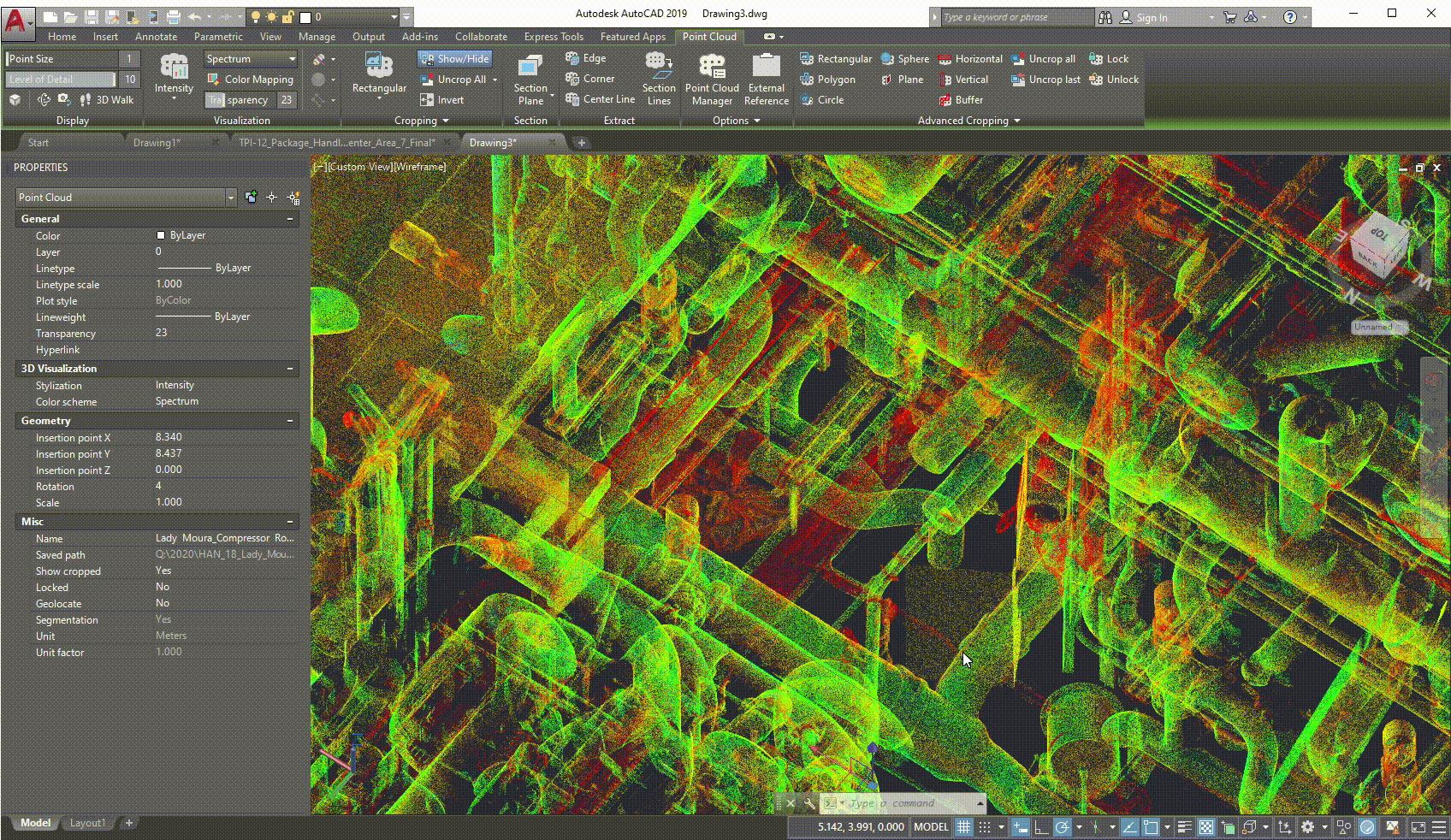Click the Rectangular crop tool
Image resolution: width=1451 pixels, height=840 pixels.
(x=379, y=77)
